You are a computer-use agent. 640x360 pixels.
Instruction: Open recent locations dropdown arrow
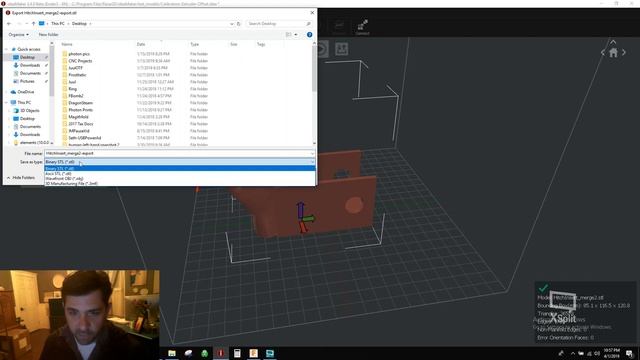point(26,24)
